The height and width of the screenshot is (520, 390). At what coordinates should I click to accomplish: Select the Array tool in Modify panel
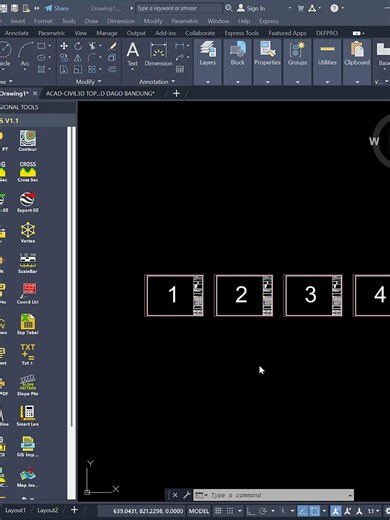[92, 69]
